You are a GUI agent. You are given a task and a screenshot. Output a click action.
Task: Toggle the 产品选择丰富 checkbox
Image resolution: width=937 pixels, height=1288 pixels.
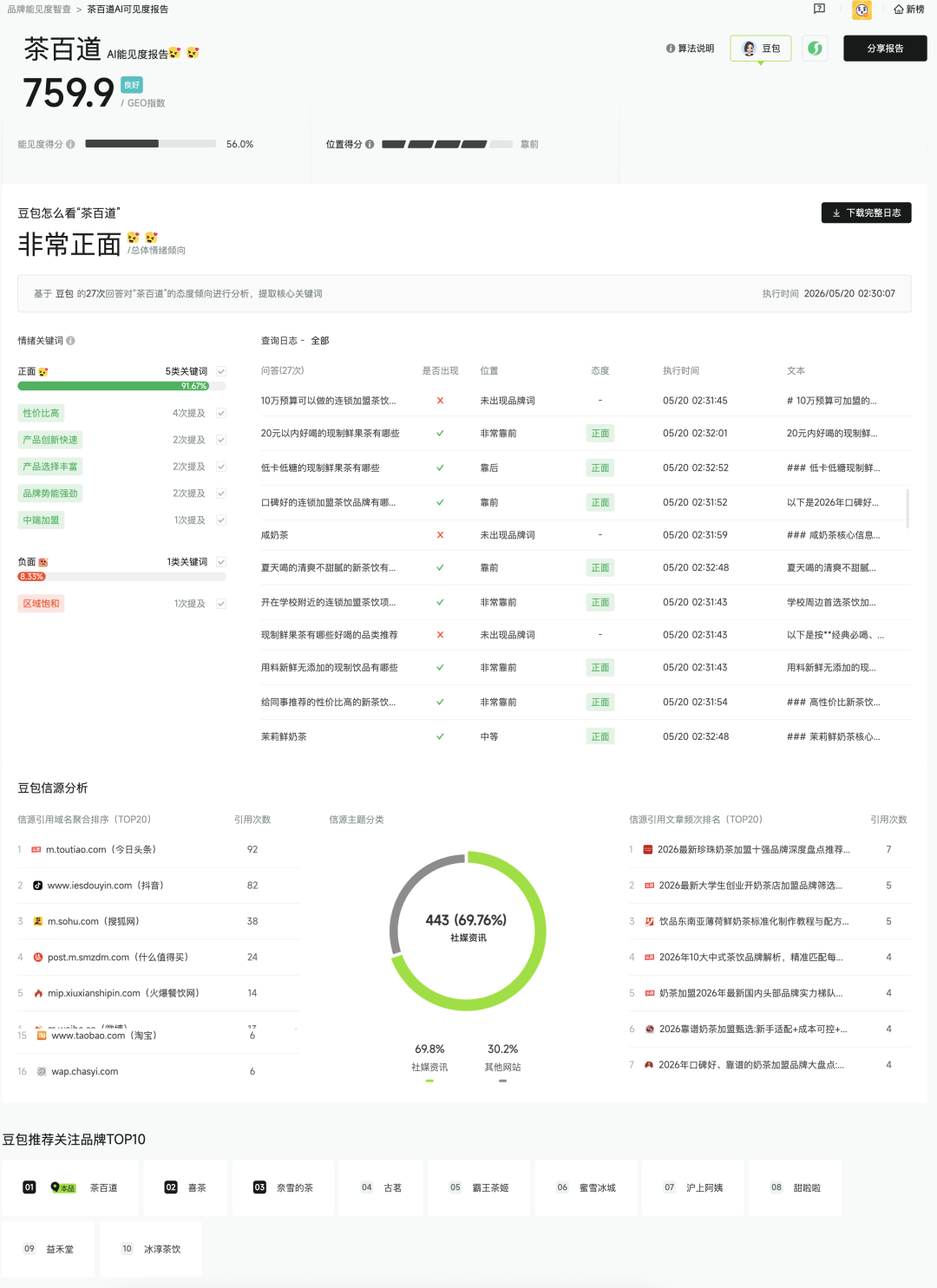[221, 467]
